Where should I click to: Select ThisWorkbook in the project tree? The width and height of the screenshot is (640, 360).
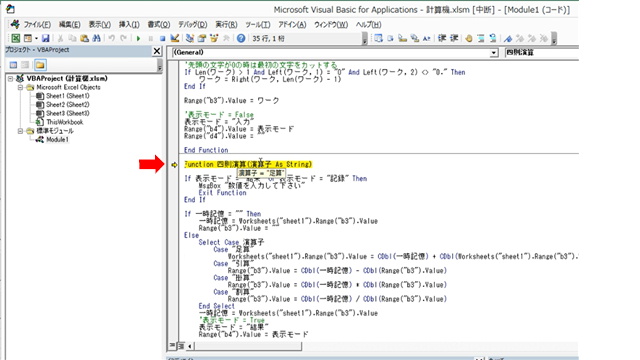(x=64, y=122)
